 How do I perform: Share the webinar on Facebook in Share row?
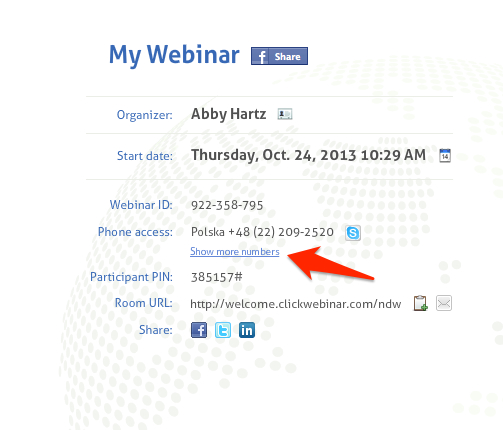coord(199,330)
